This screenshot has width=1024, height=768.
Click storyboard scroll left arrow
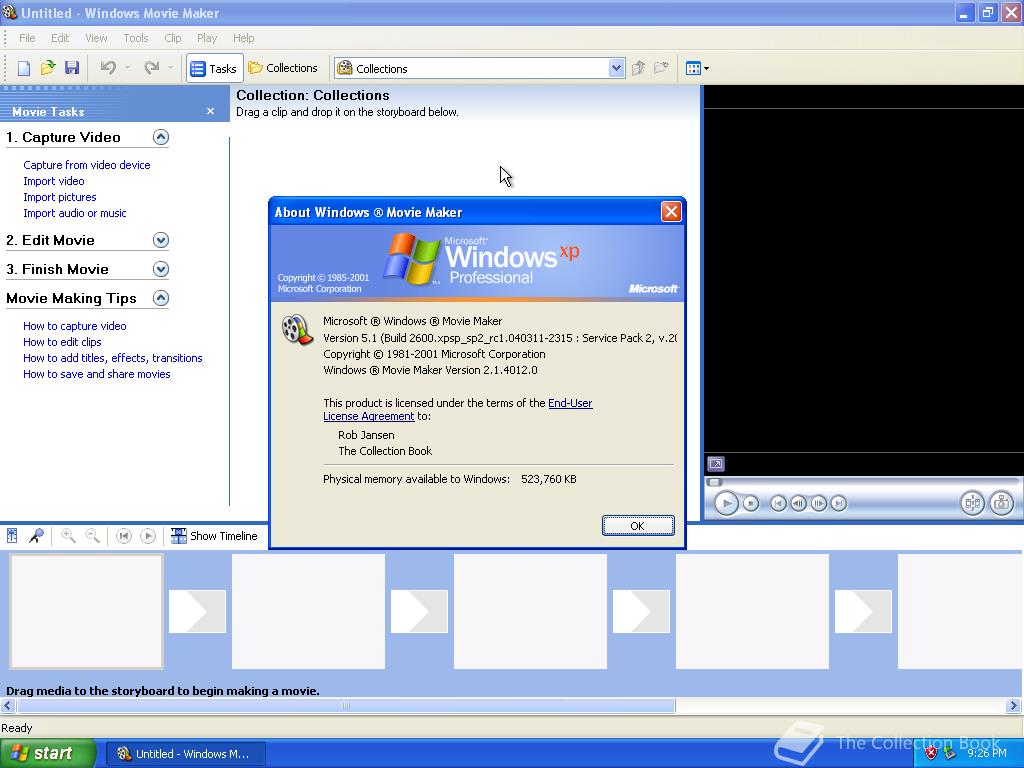click(8, 706)
